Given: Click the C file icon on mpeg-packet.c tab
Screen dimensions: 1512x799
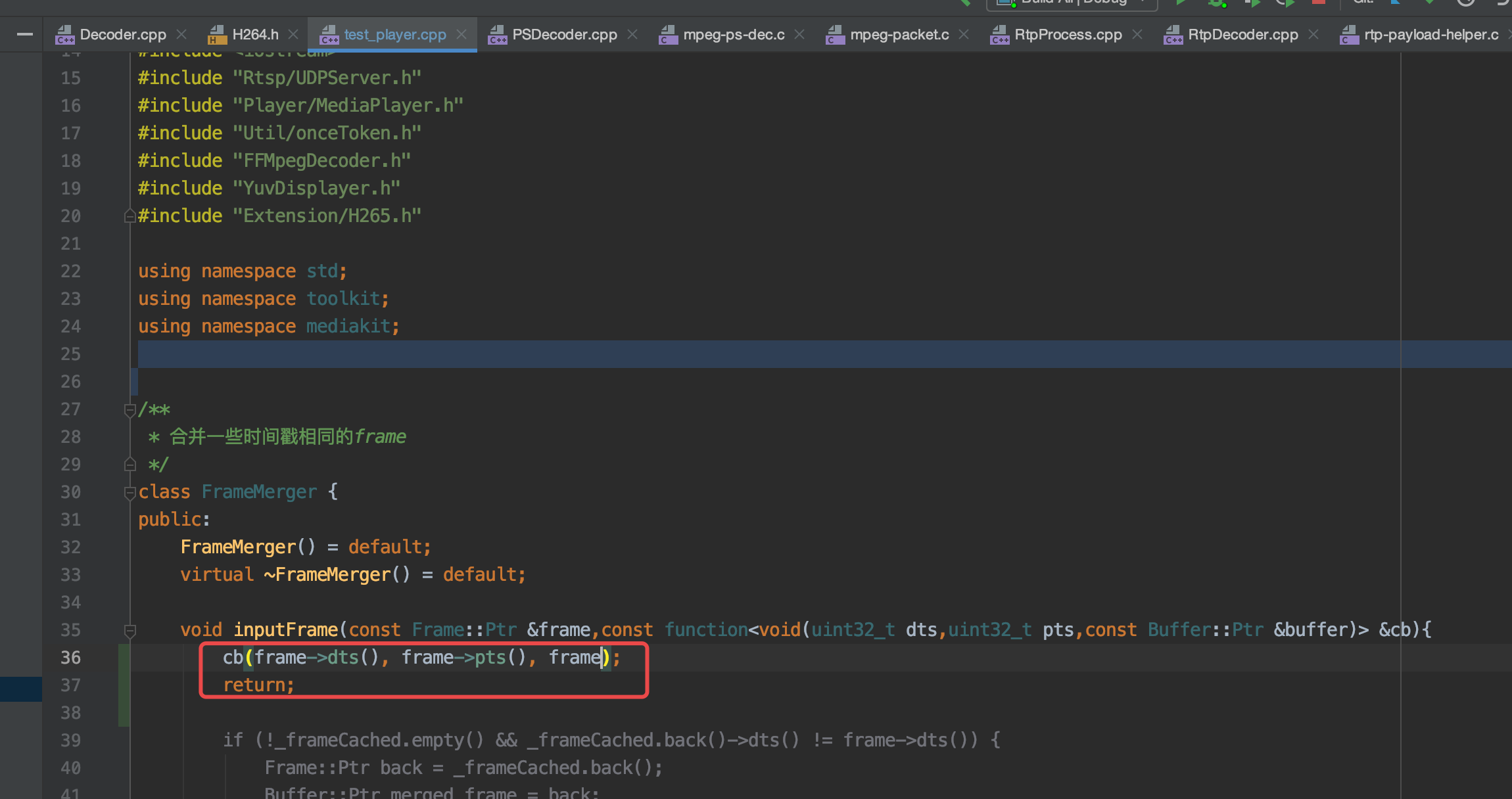Looking at the screenshot, I should click(835, 34).
